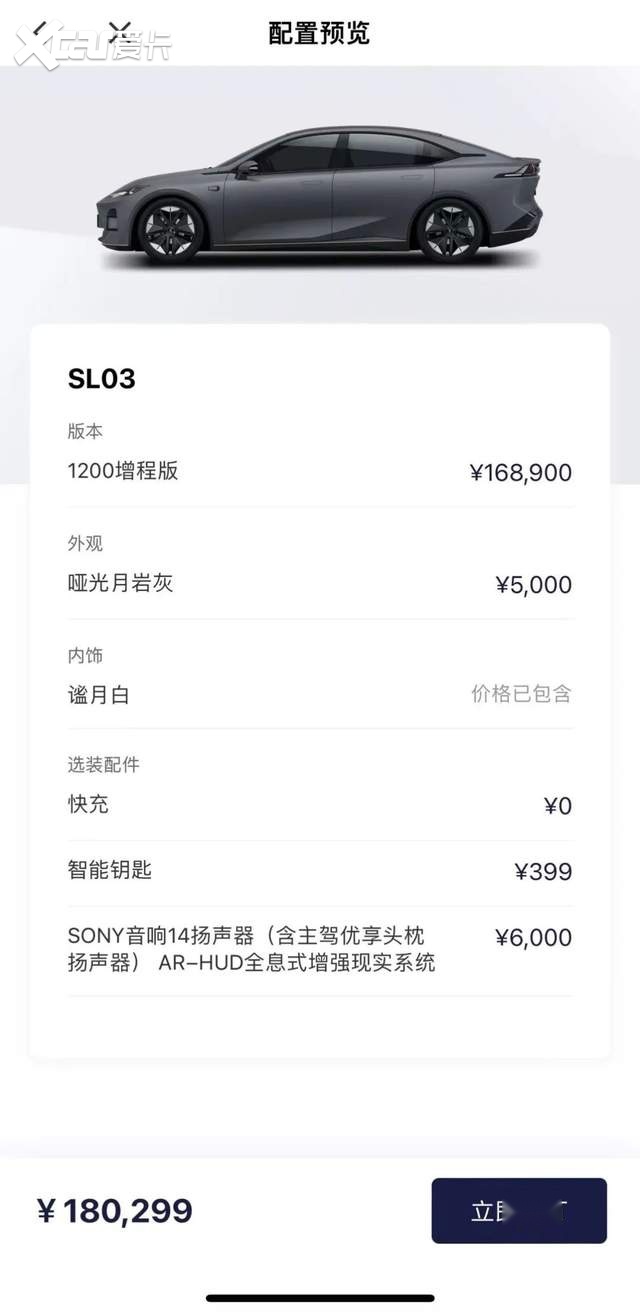Click the ¥168,900 version price
The image size is (640, 1314).
tap(520, 472)
